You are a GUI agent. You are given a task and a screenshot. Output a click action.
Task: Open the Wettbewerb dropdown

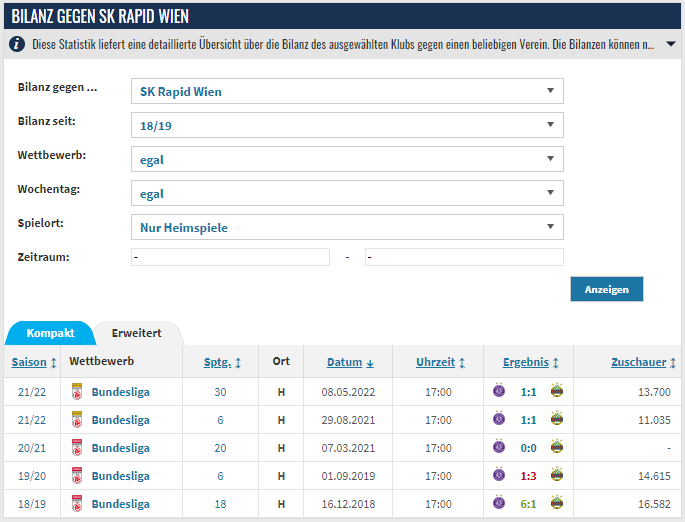(347, 159)
